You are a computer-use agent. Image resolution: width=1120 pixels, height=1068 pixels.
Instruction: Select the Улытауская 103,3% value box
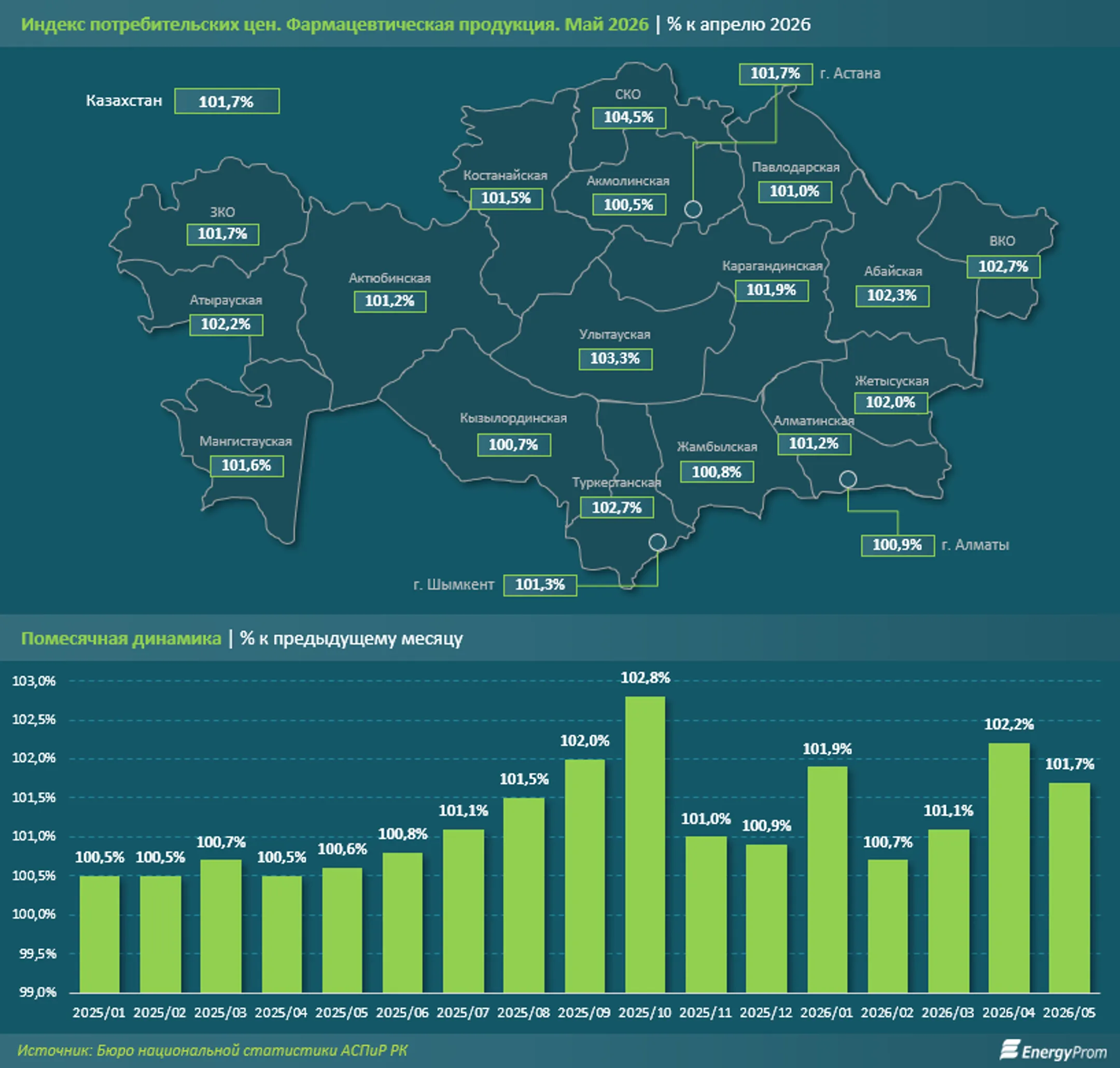pos(615,359)
